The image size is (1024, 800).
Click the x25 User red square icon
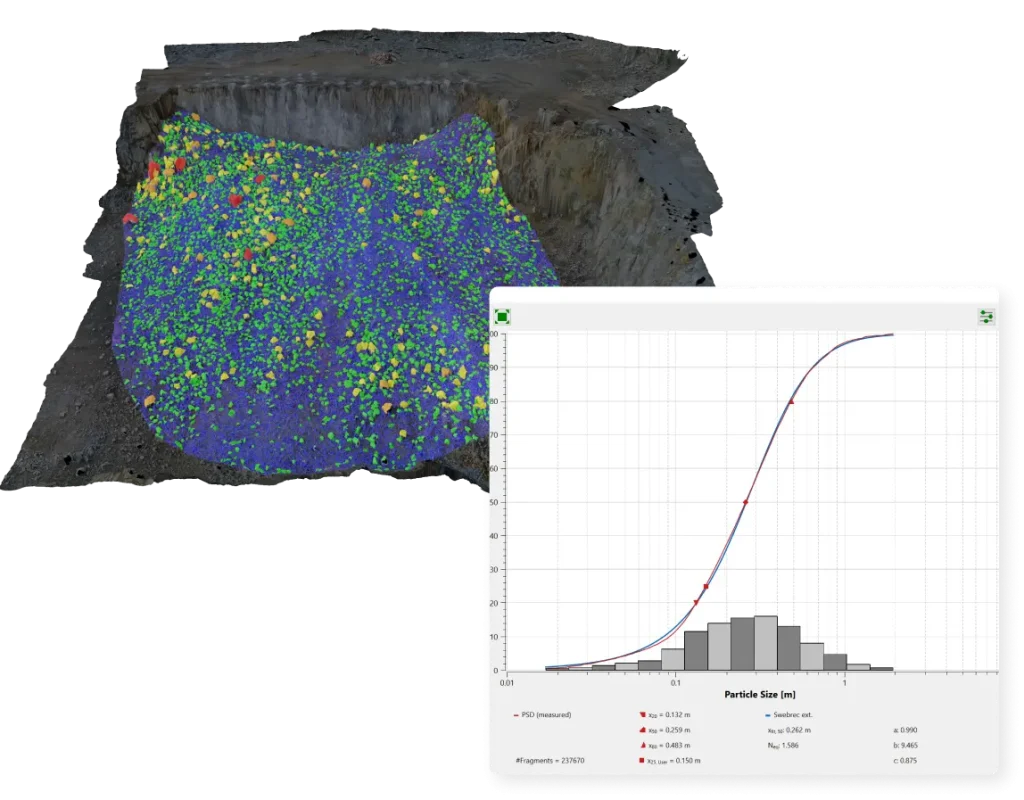[641, 761]
